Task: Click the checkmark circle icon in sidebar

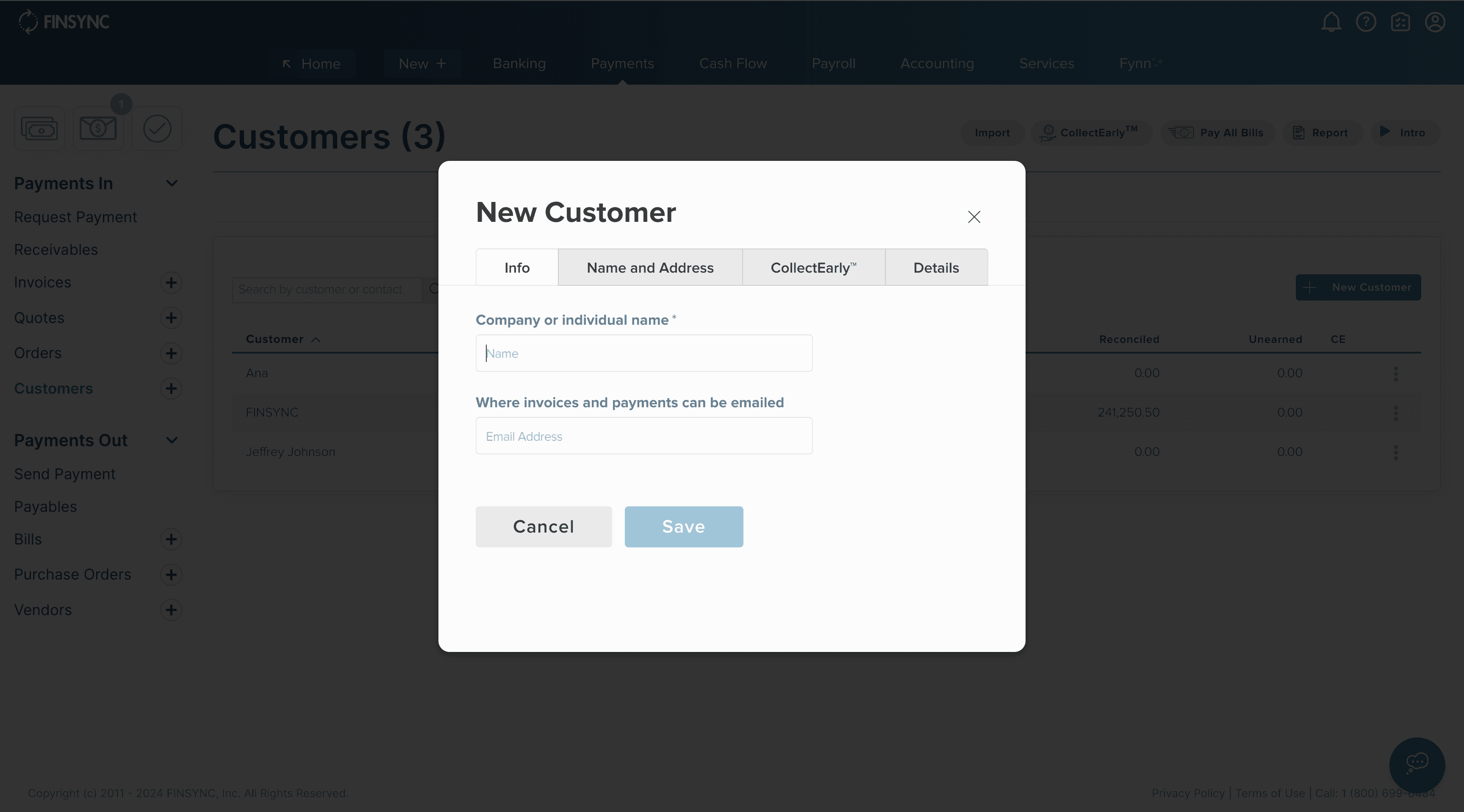Action: click(x=157, y=129)
